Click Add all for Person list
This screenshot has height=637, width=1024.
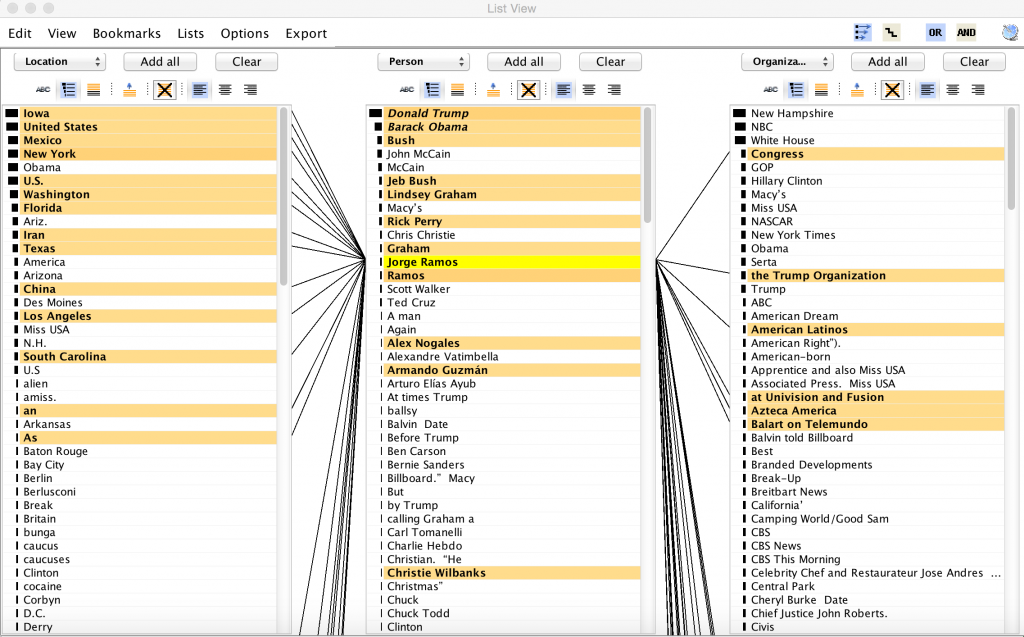(x=524, y=61)
